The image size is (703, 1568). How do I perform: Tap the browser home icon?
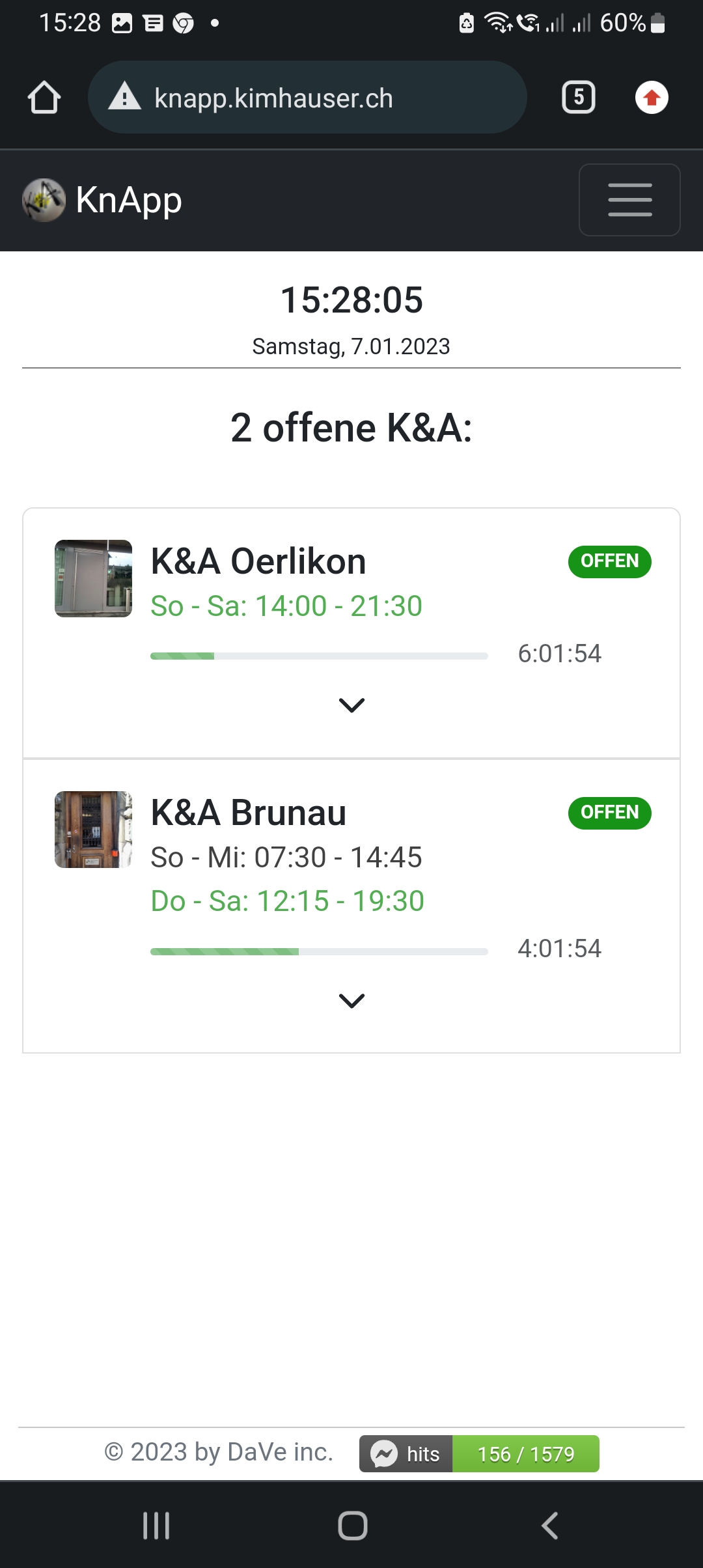pos(44,98)
